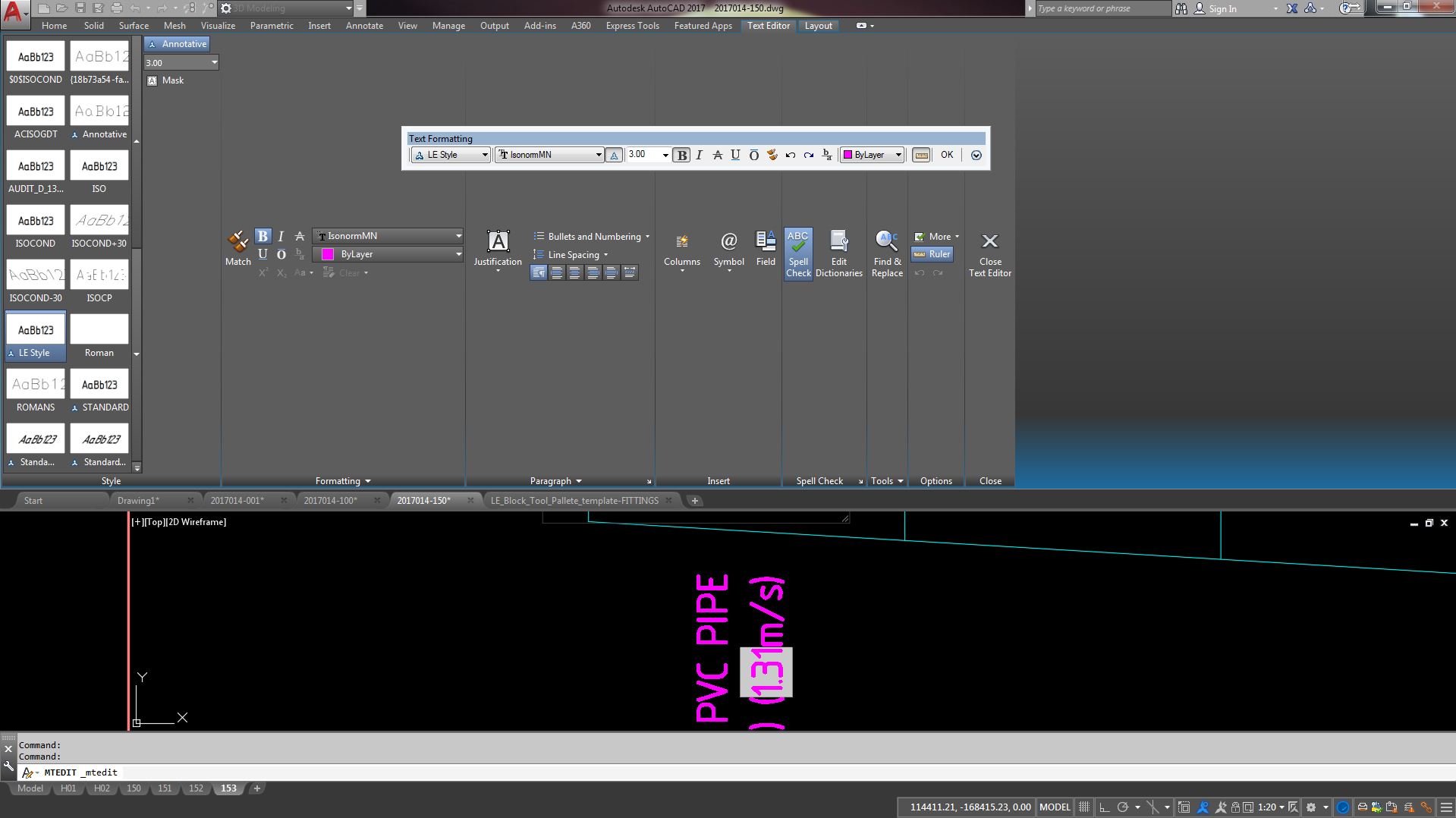This screenshot has height=818, width=1456.
Task: Toggle the Annotative button in Style panel
Action: pyautogui.click(x=177, y=44)
